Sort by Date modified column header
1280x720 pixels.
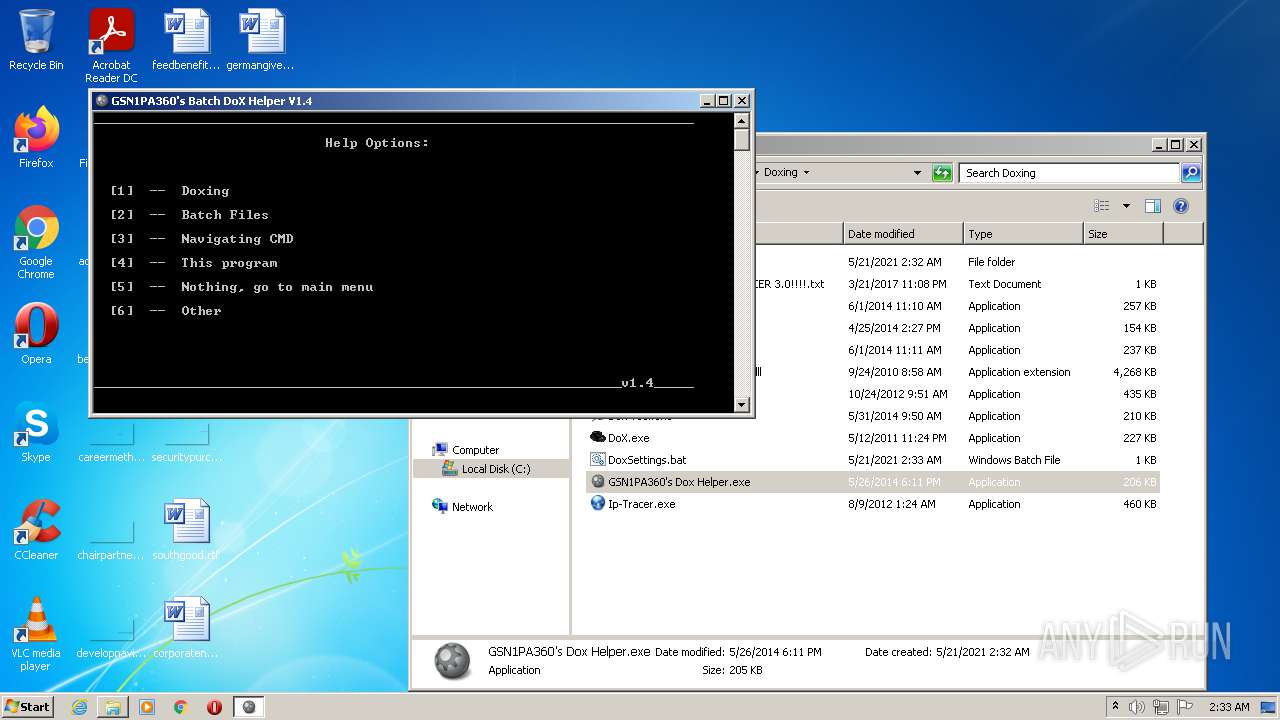pyautogui.click(x=903, y=234)
